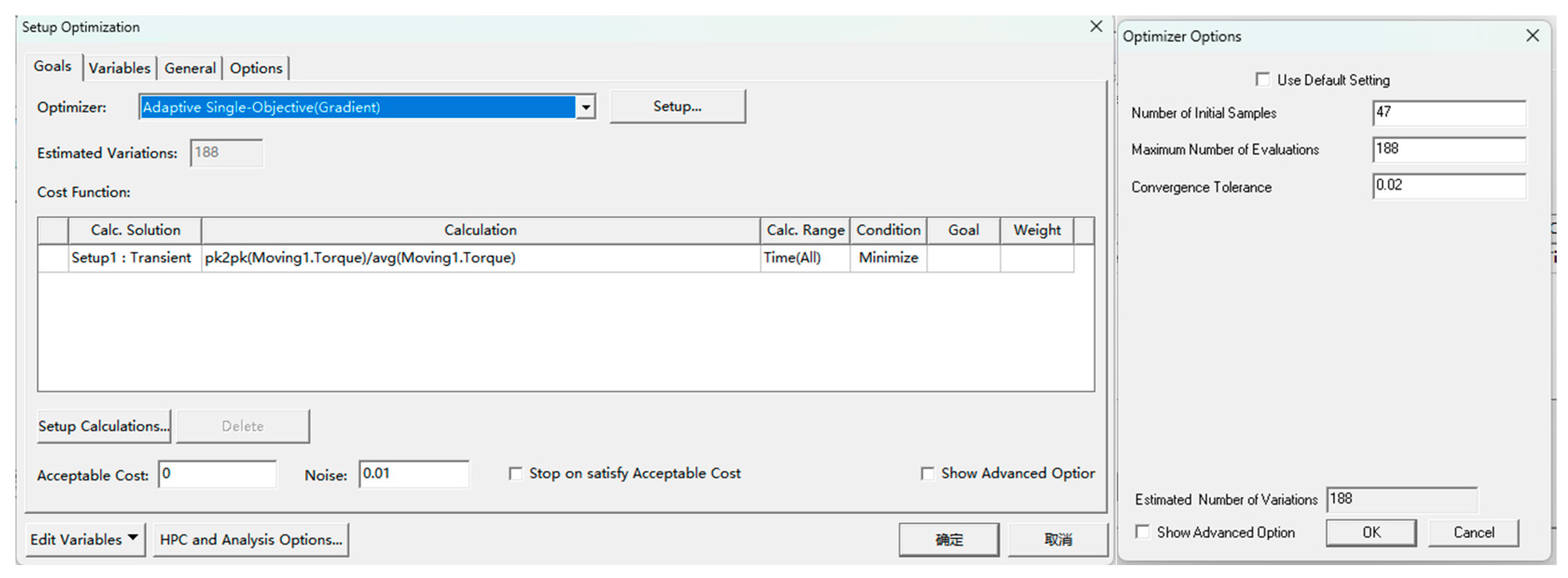Click the Setup... button beside Optimizer
Screen dimensions: 1568x578
[x=677, y=107]
